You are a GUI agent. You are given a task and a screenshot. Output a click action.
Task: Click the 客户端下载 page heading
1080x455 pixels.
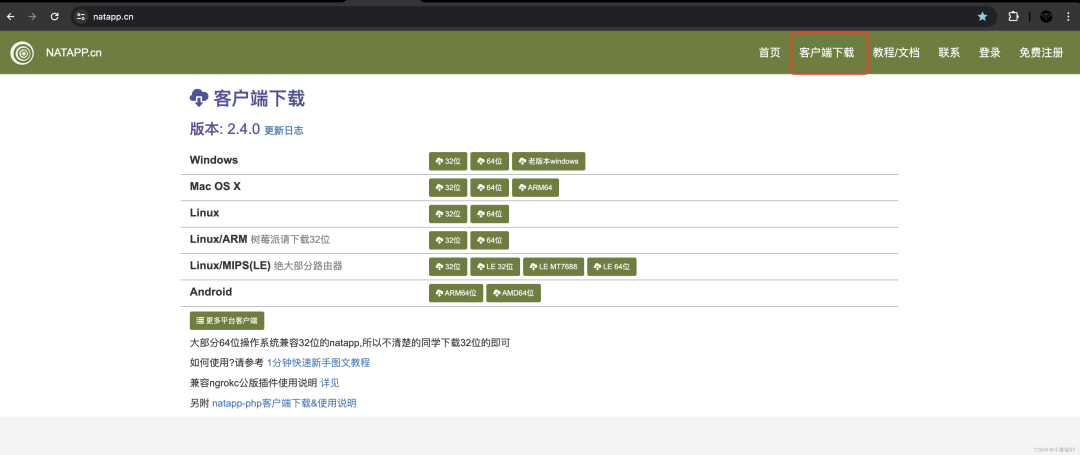pos(259,98)
